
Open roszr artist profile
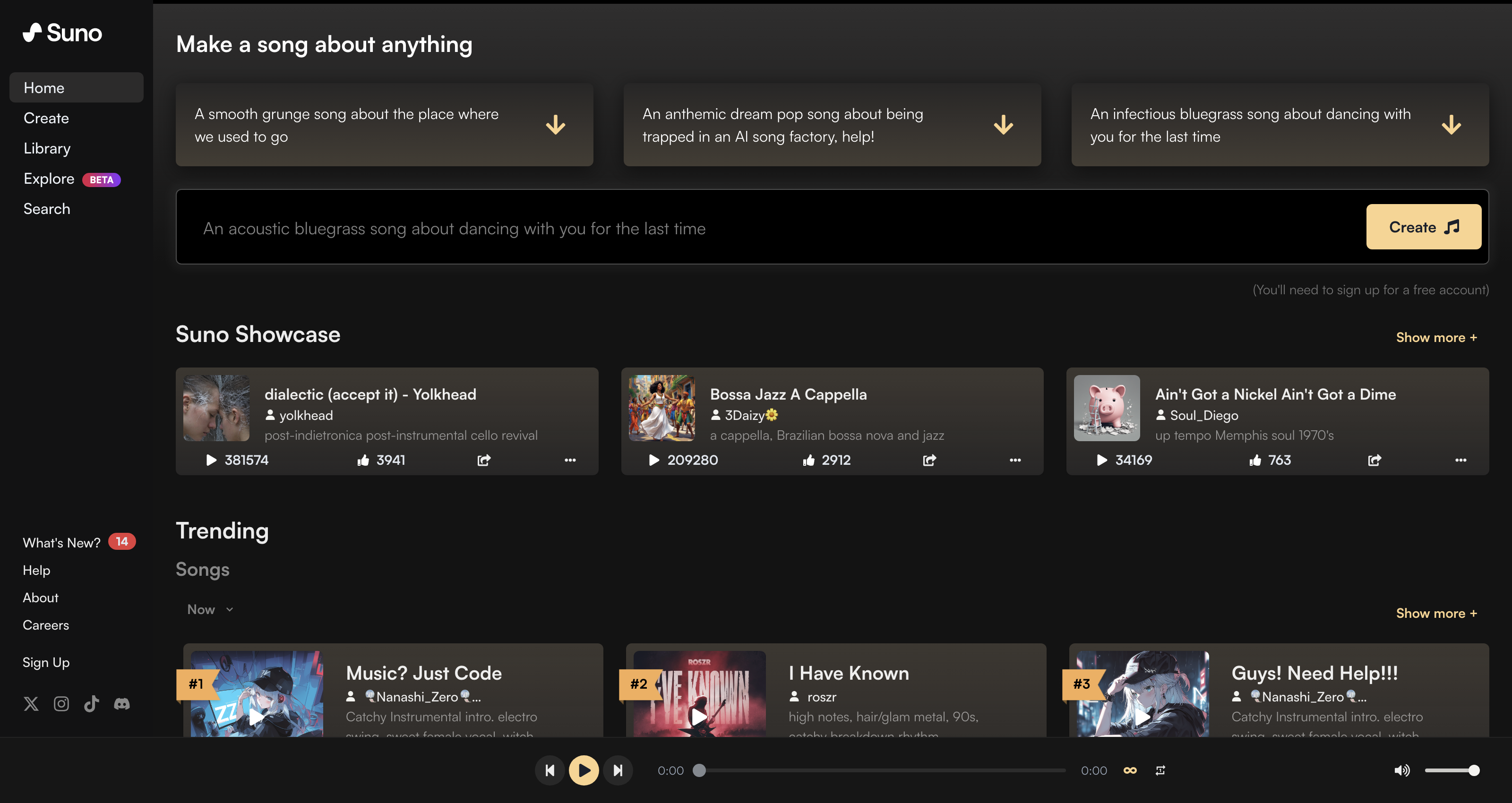click(x=822, y=697)
